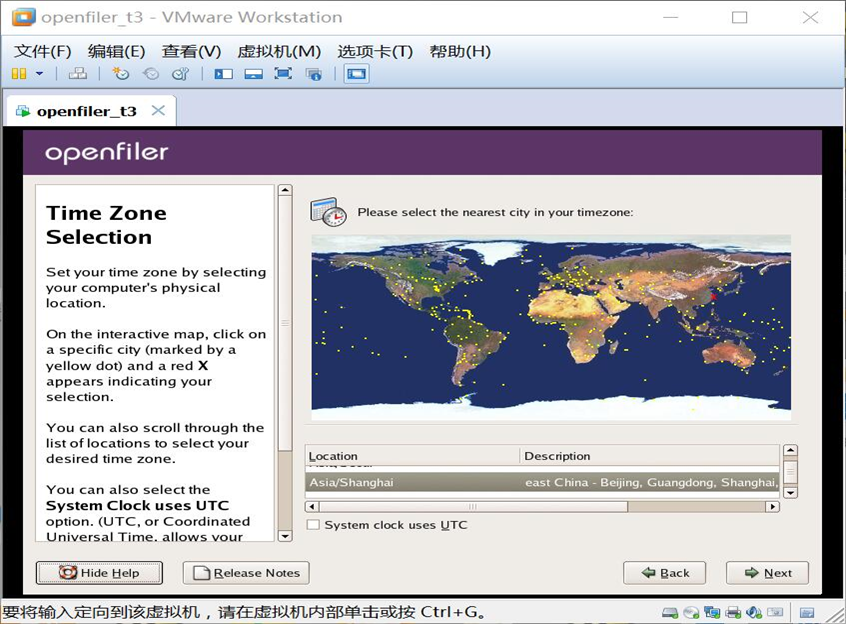Image resolution: width=846 pixels, height=624 pixels.
Task: Click the console view toolbar icon
Action: pos(356,73)
